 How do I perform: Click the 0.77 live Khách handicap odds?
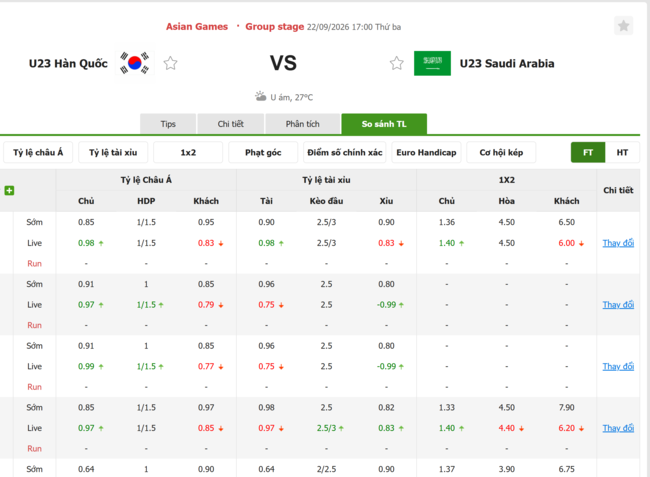[206, 366]
